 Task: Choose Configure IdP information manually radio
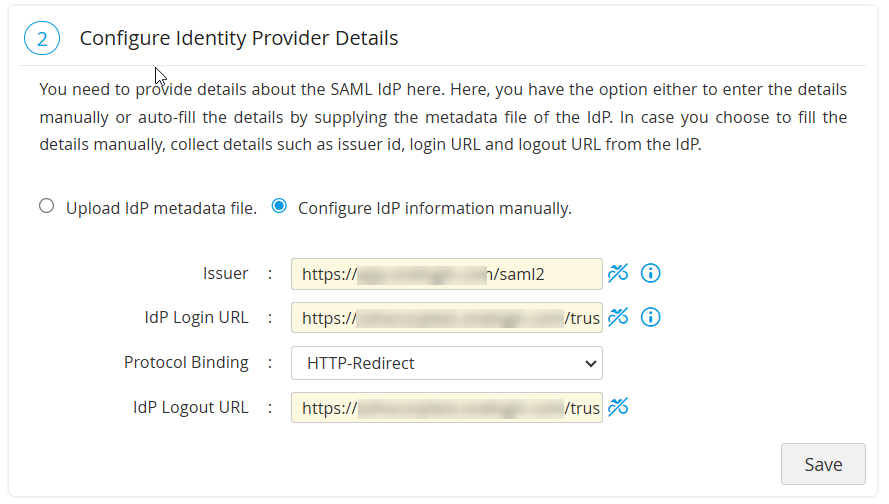tap(279, 207)
